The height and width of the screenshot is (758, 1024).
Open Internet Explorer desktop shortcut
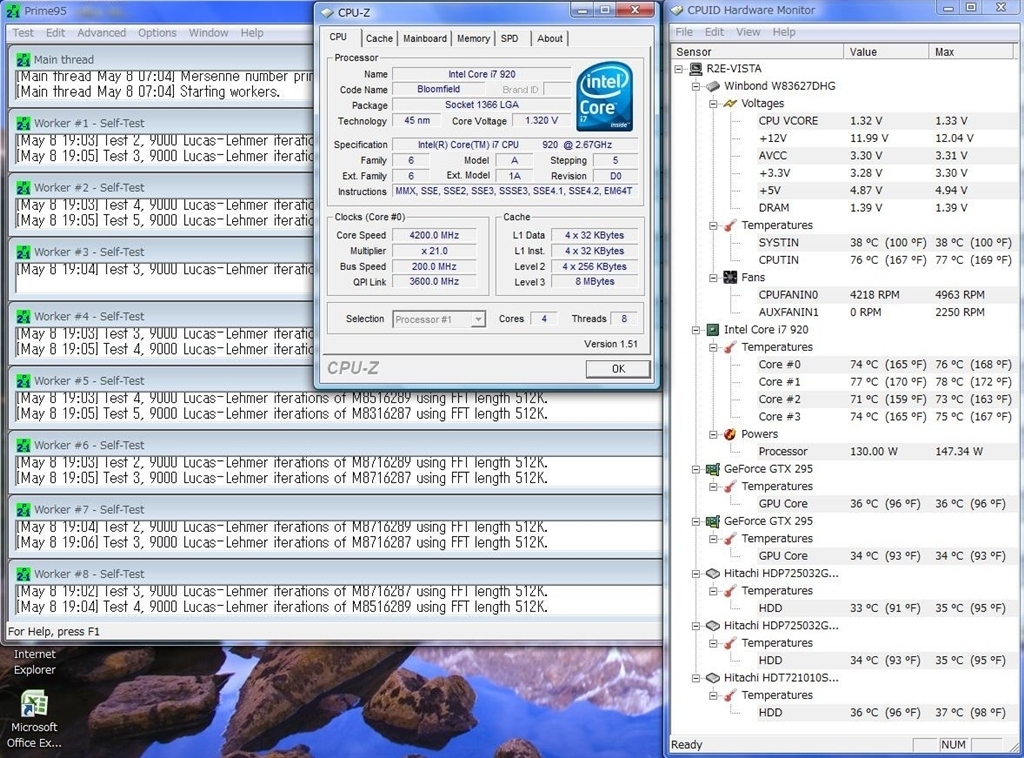point(34,661)
